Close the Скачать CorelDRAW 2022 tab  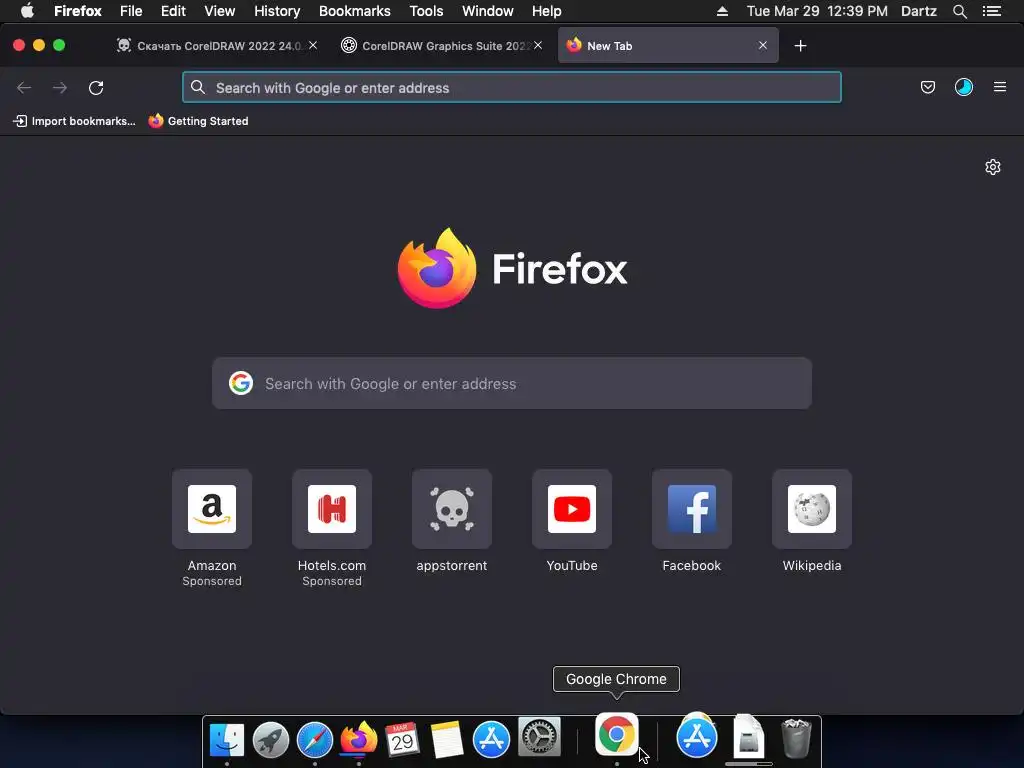click(313, 45)
